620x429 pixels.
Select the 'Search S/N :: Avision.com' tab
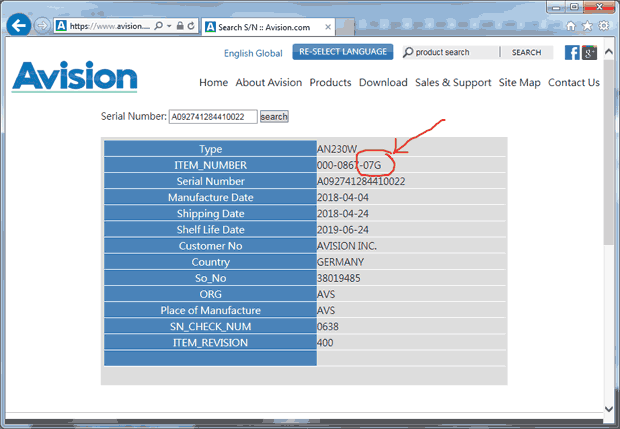click(x=268, y=27)
